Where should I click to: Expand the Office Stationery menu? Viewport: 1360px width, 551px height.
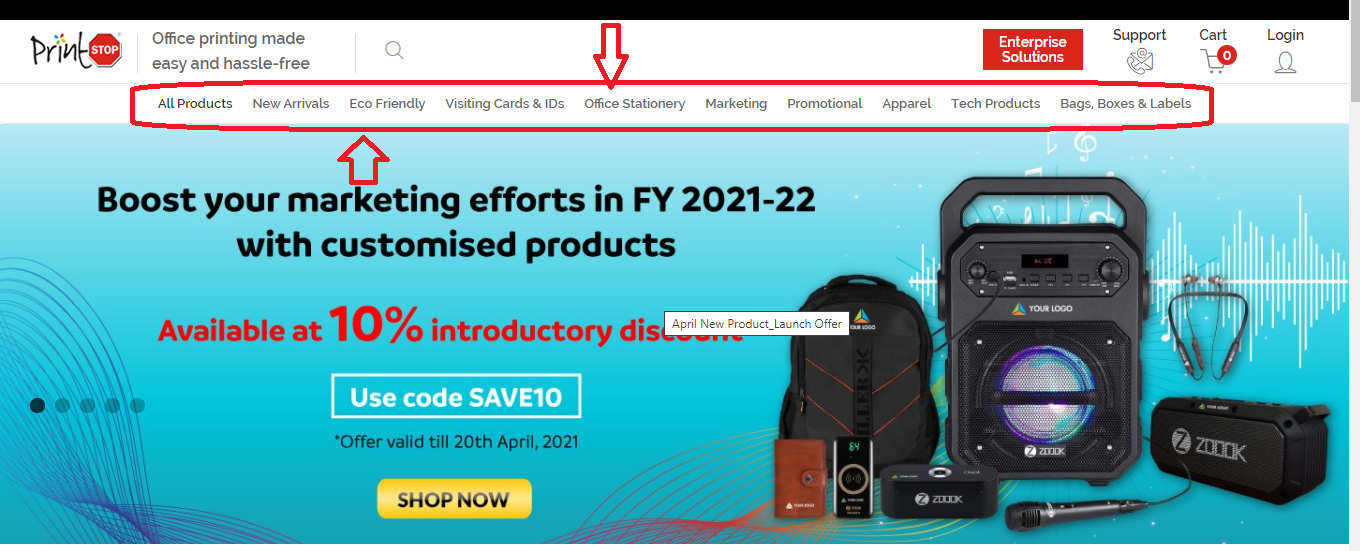(x=635, y=103)
